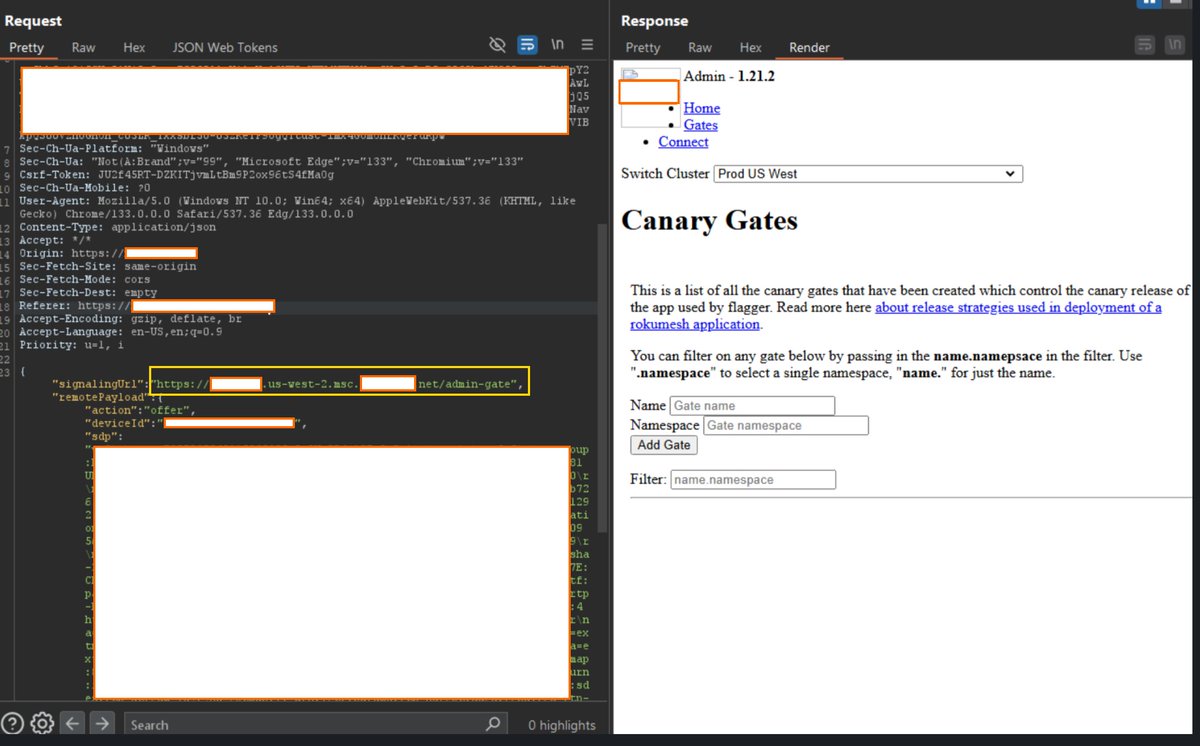Screen dimensions: 1200x746
Task: Toggle the crossed-eye highlighting icon in Request toolbar
Action: pos(497,44)
